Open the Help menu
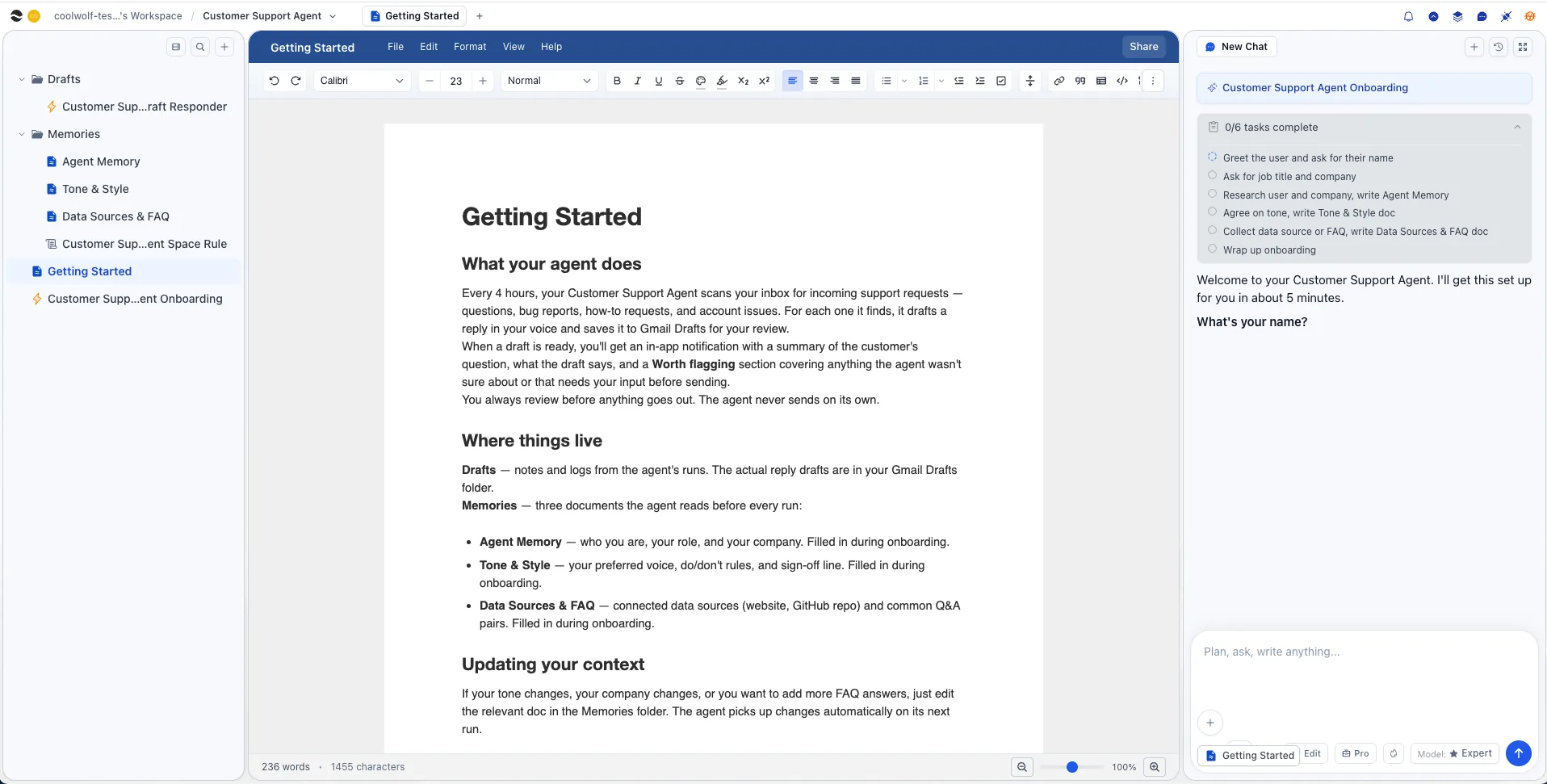The image size is (1547, 784). pos(551,47)
